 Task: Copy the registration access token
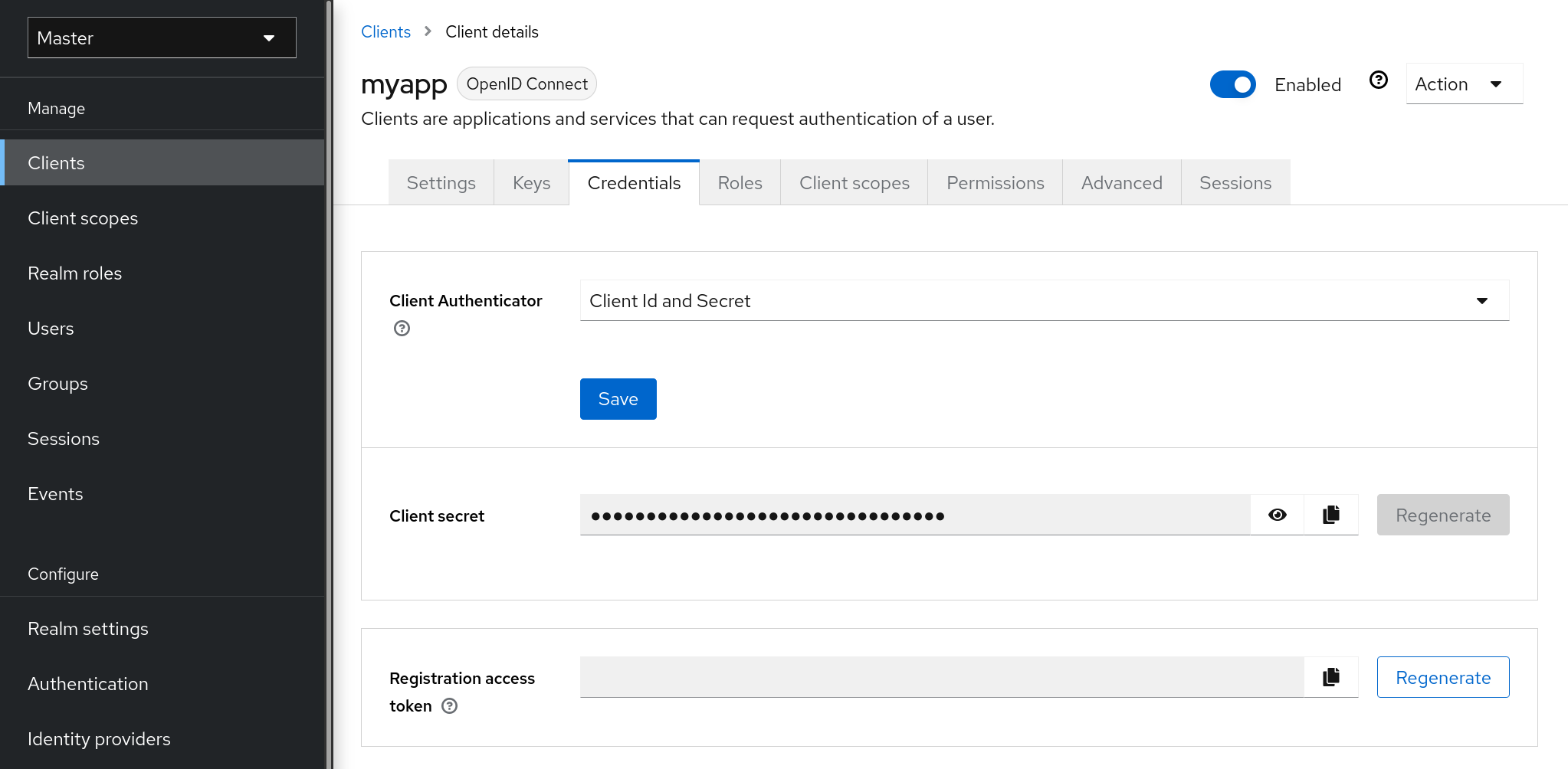click(x=1330, y=677)
